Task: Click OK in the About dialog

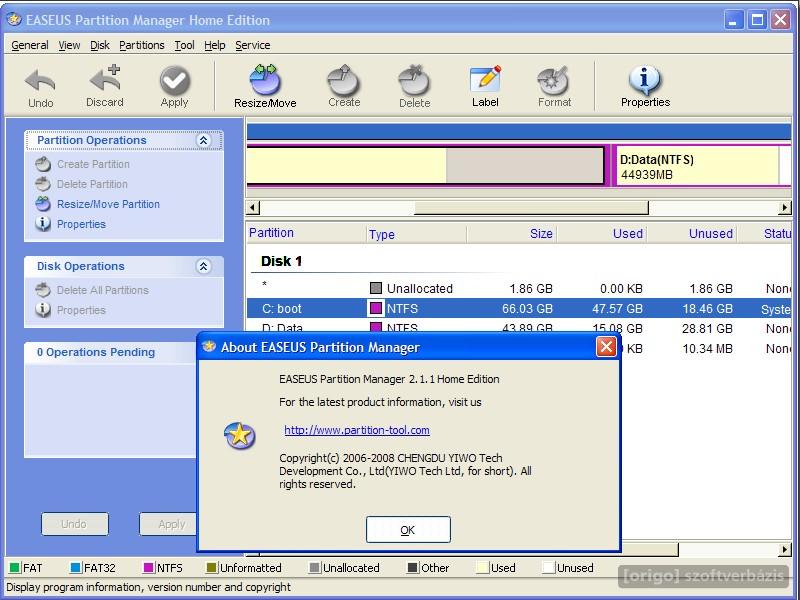Action: tap(408, 530)
